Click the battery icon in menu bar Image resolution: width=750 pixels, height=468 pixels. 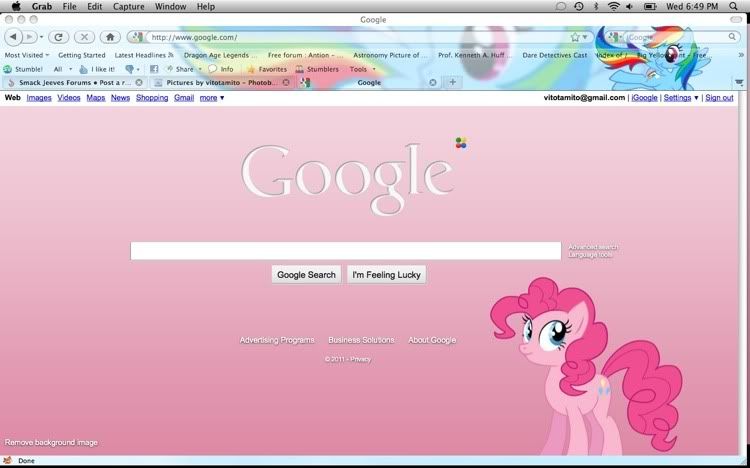(650, 6)
